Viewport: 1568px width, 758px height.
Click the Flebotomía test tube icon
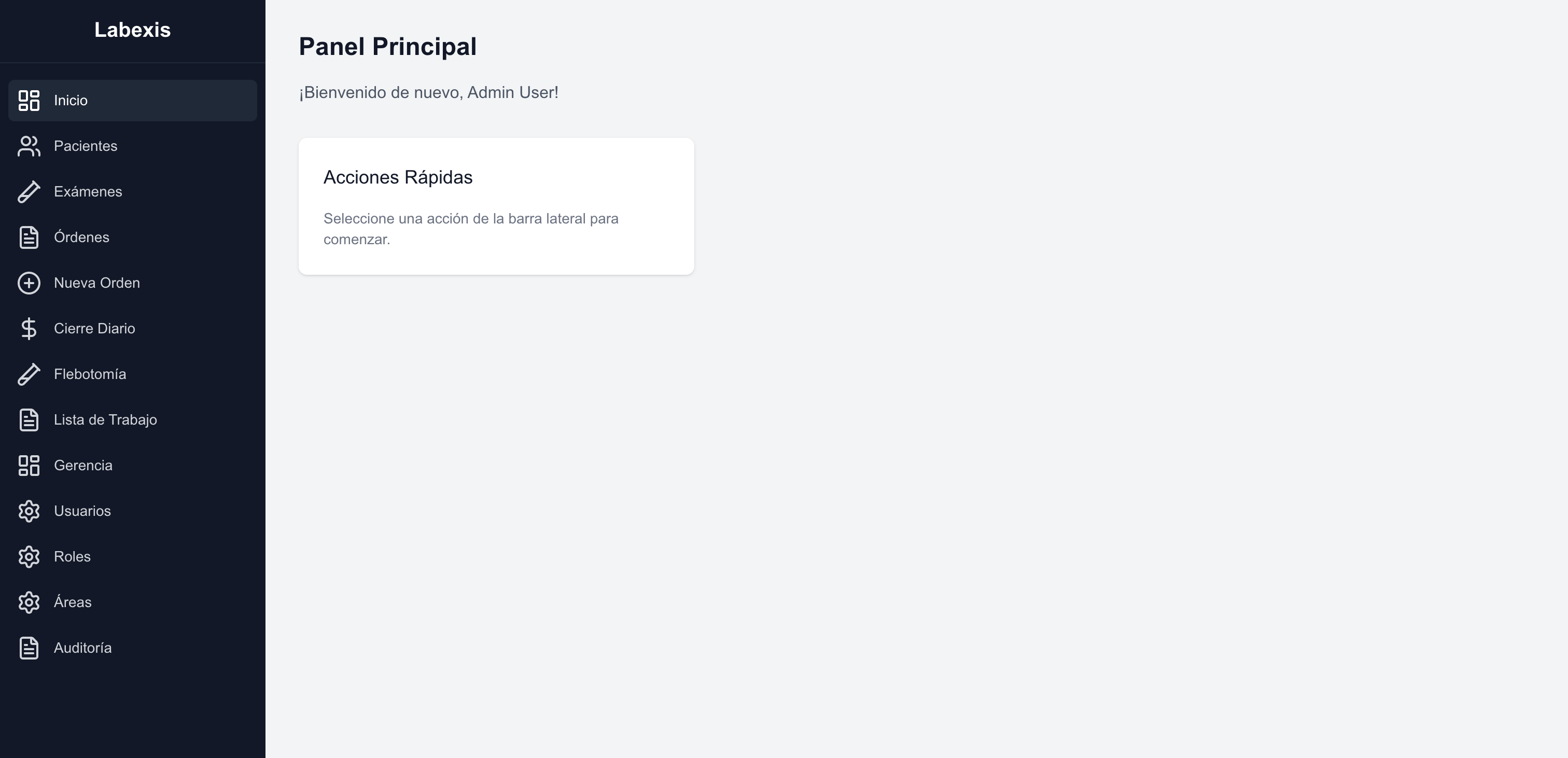click(29, 374)
